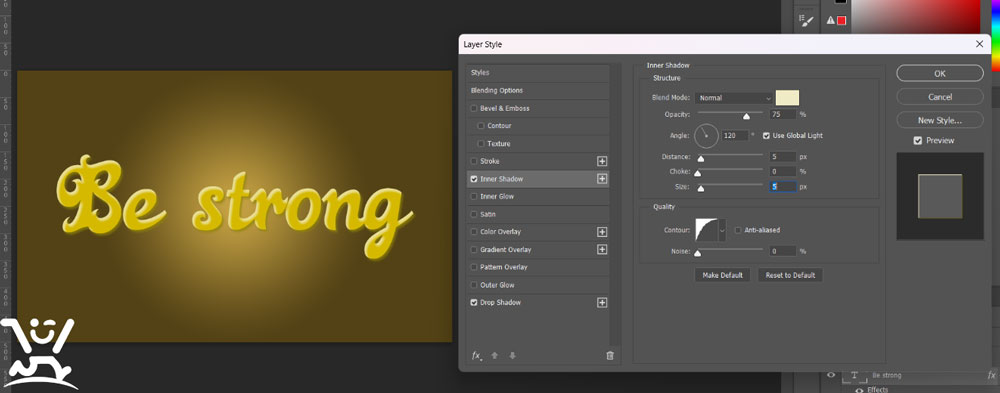Select the Satin effect row
Screen dimensions: 1000x393
tap(538, 214)
